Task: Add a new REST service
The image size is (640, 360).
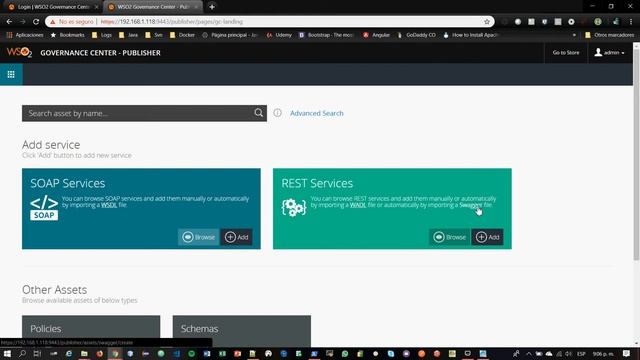Action: point(488,237)
